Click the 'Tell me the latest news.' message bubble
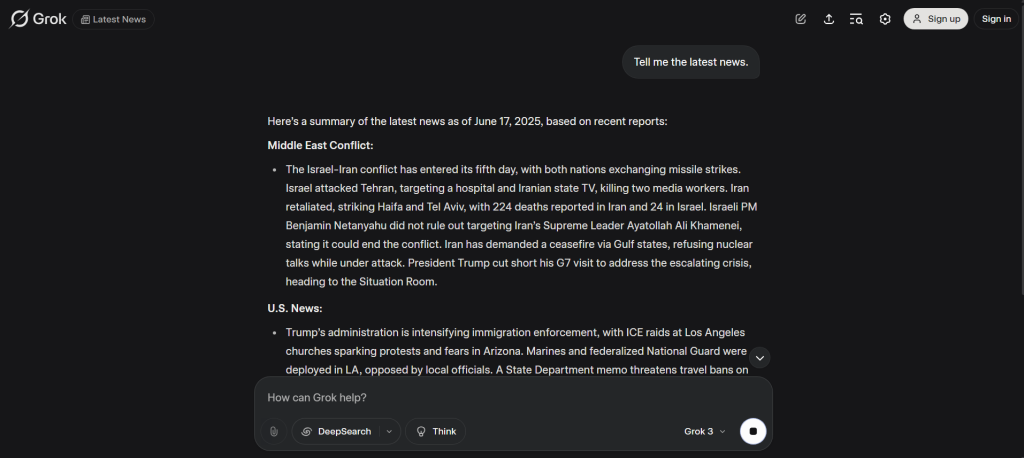1024x458 pixels. pyautogui.click(x=690, y=62)
